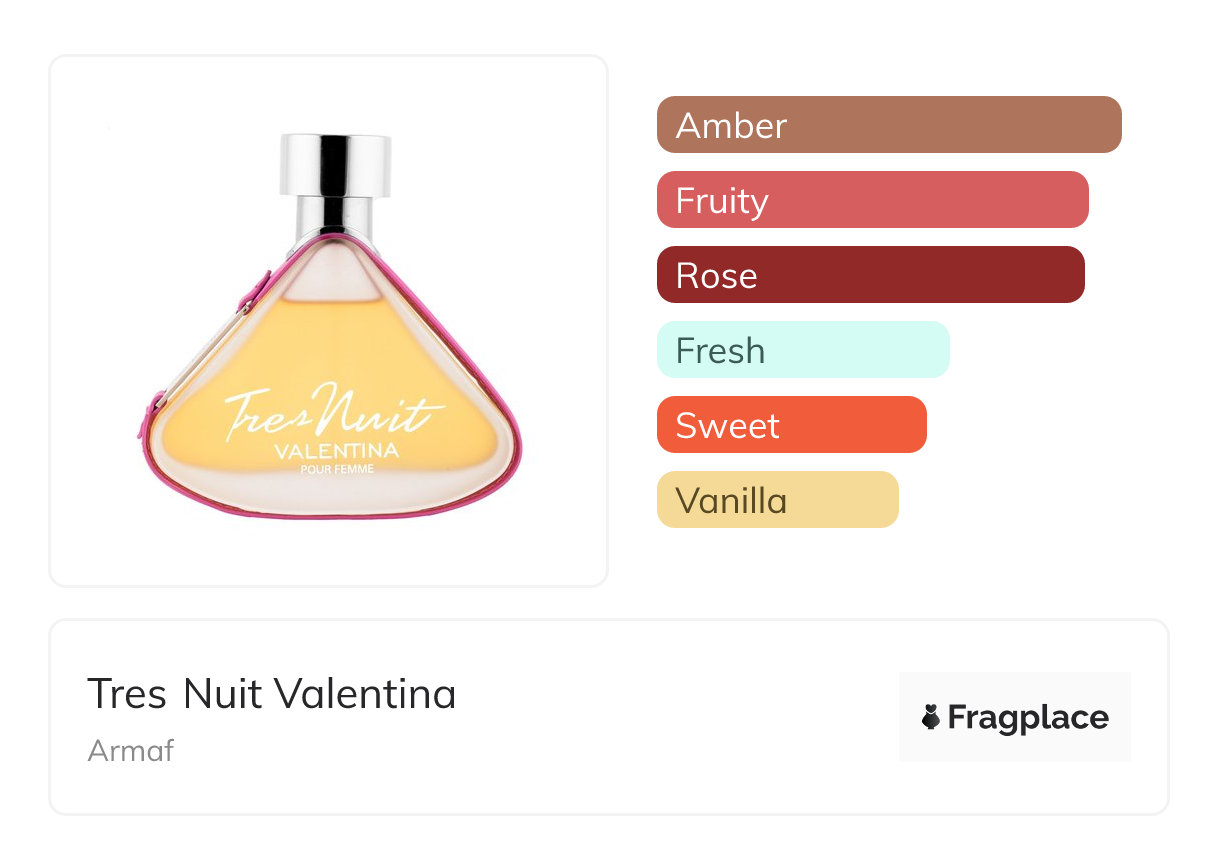1218x864 pixels.
Task: Click the Amber accord bar
Action: [x=888, y=125]
